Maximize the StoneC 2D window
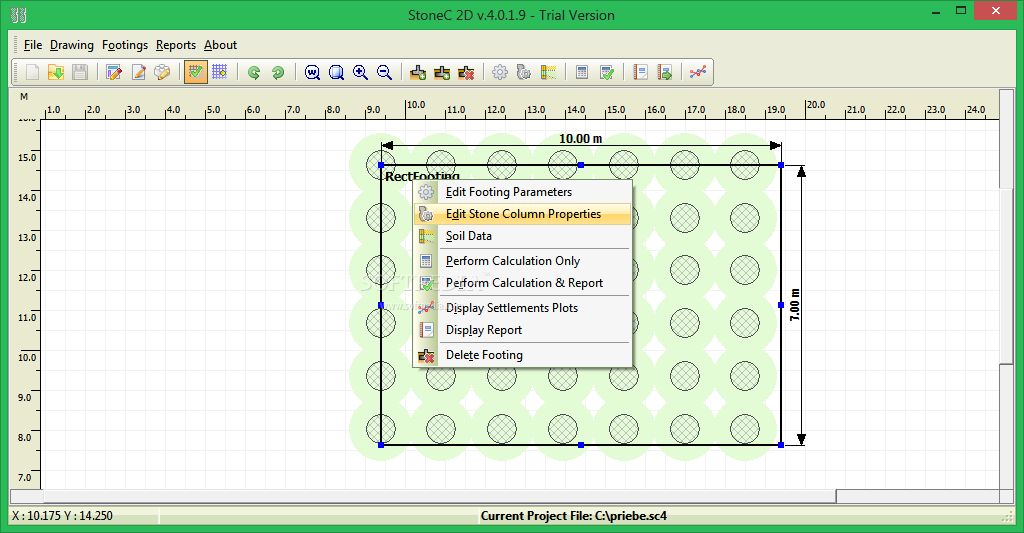 tap(961, 11)
